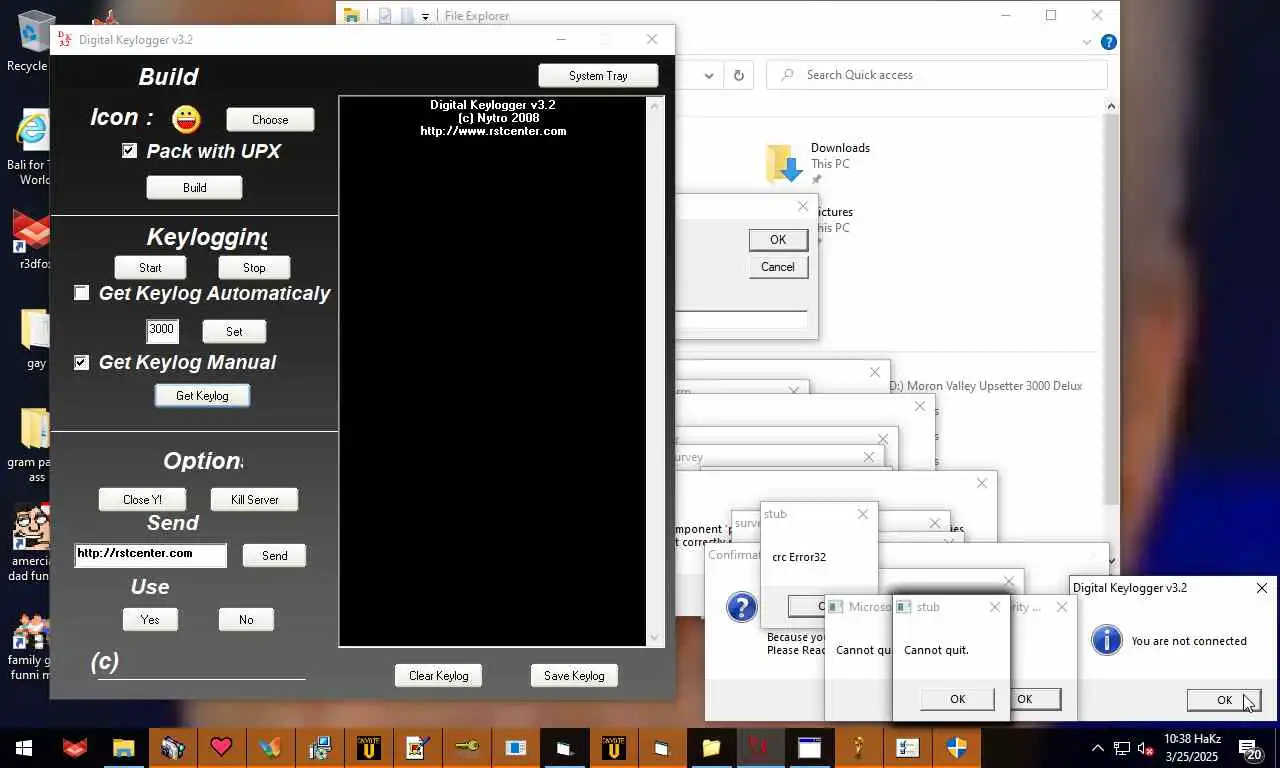Click the muted volume tray icon

click(x=1146, y=747)
